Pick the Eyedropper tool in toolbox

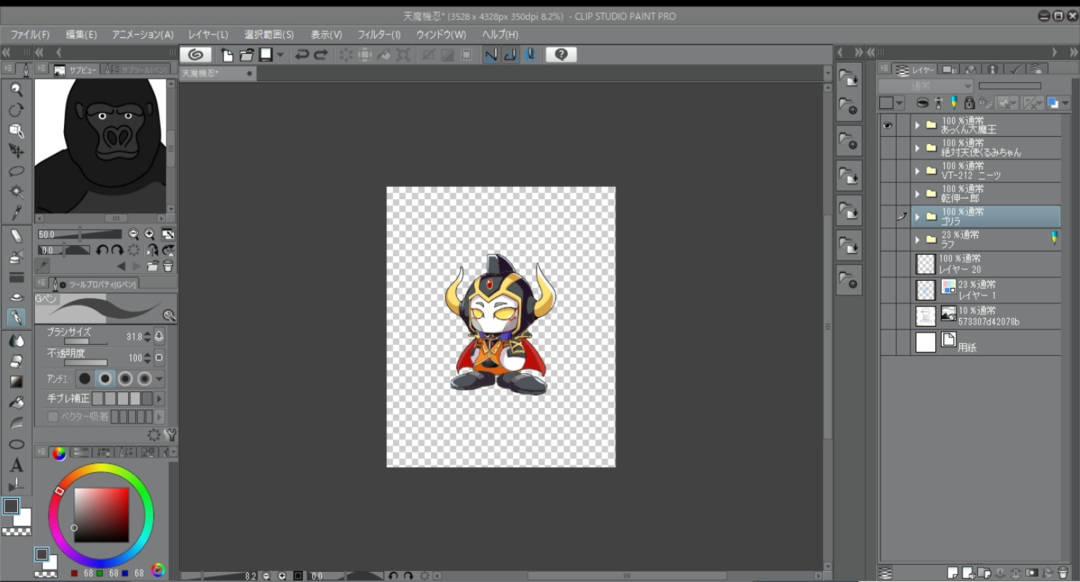16,213
